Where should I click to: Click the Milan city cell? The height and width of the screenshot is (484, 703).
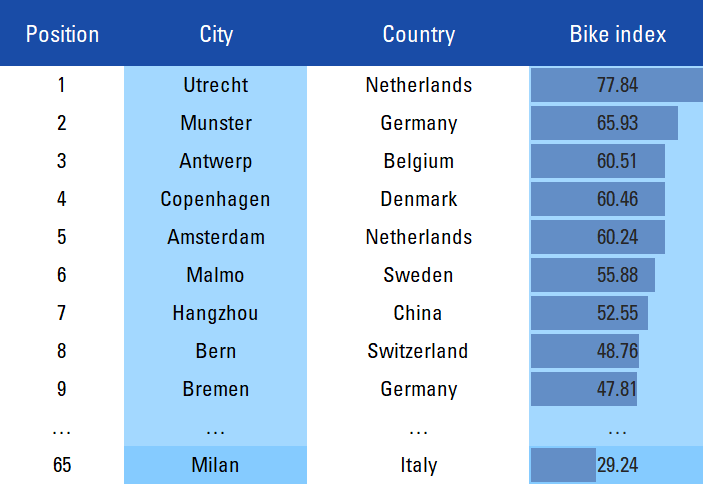click(x=216, y=465)
